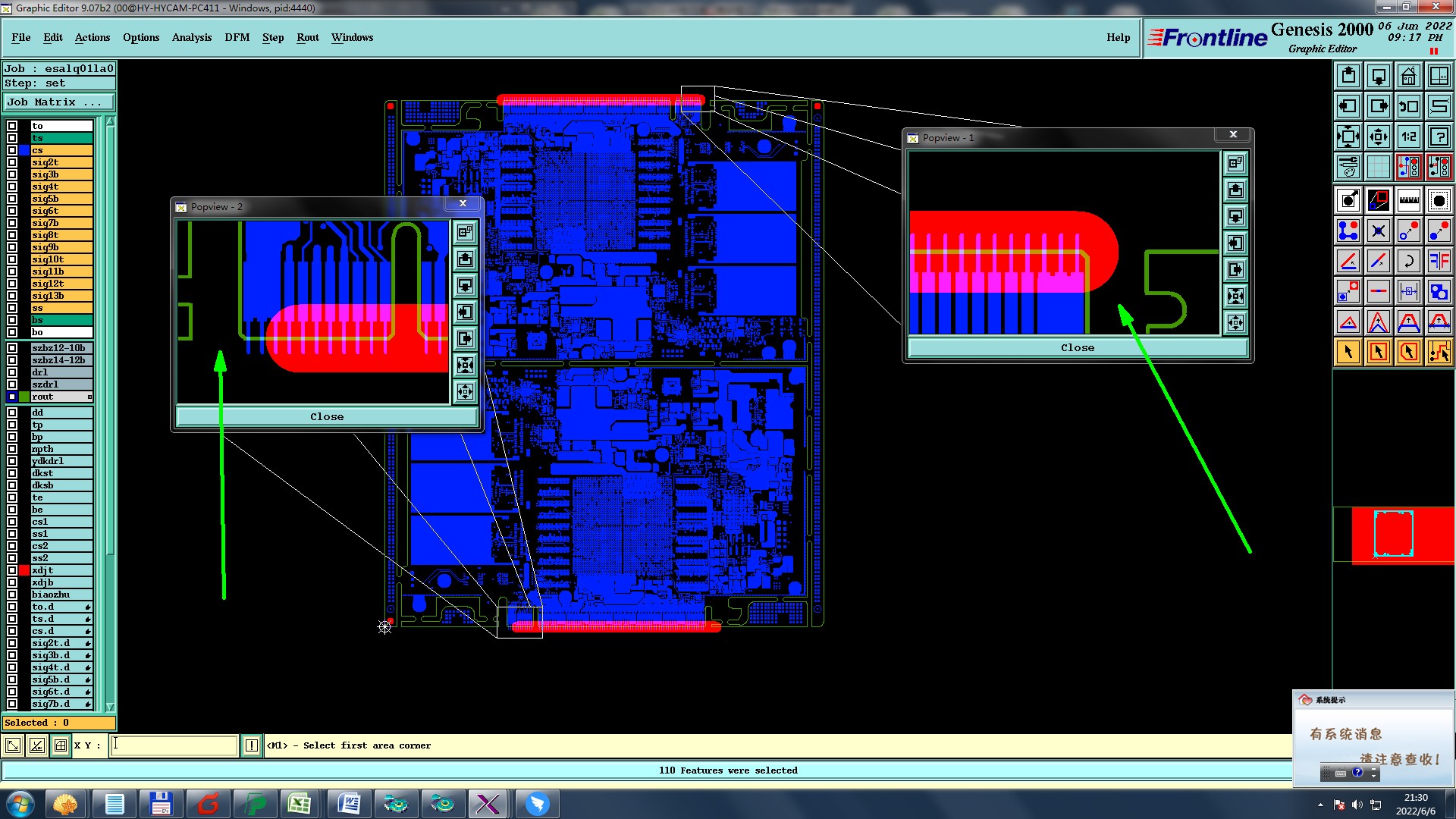
Task: Toggle checkbox for biaozhu layer
Action: (12, 595)
